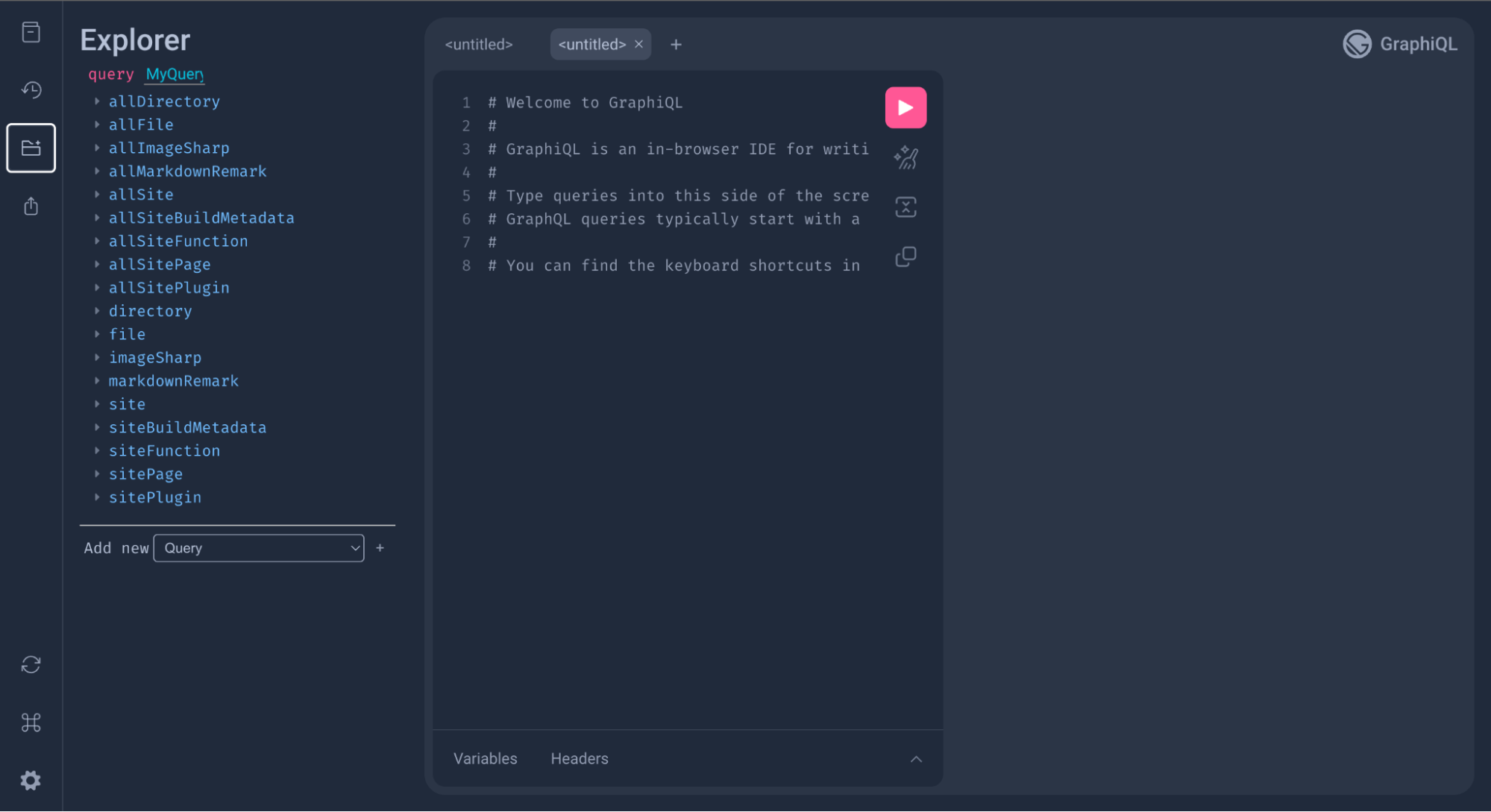Open the Explorer panel icon
The height and width of the screenshot is (812, 1491).
[x=31, y=148]
